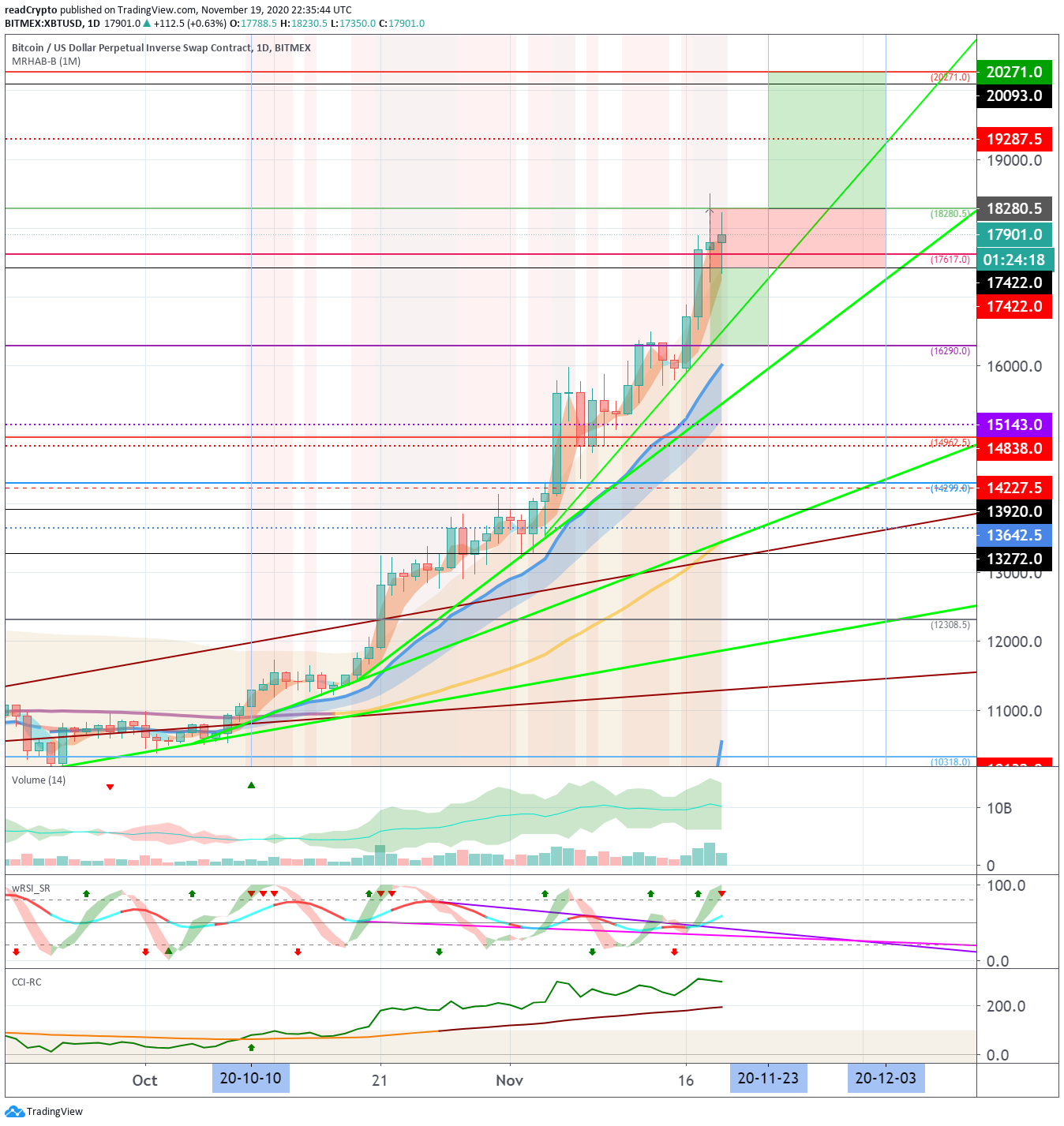Viewport: 1064px width, 1126px height.
Task: Click the (17617.0) line label
Action: pos(950,260)
